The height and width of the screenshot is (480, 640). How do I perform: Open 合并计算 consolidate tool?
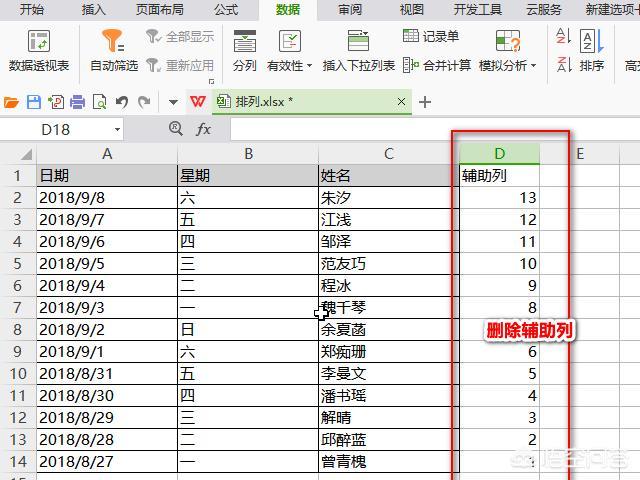(437, 65)
